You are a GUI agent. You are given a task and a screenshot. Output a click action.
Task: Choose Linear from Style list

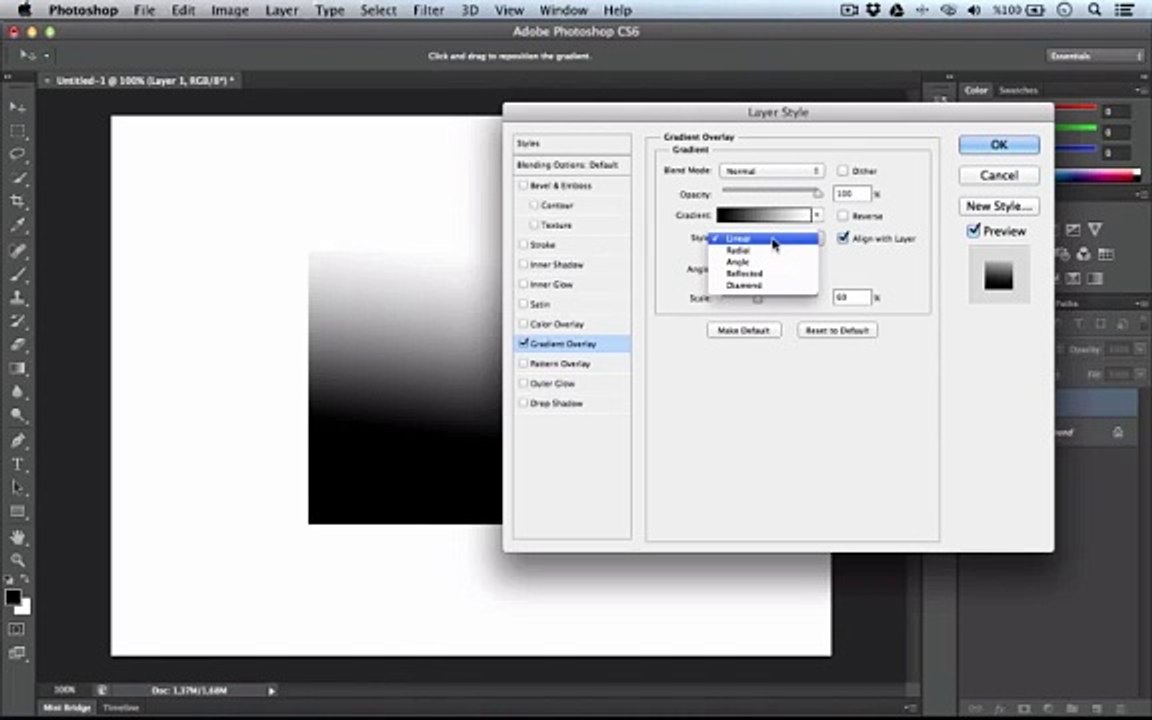[x=763, y=239]
